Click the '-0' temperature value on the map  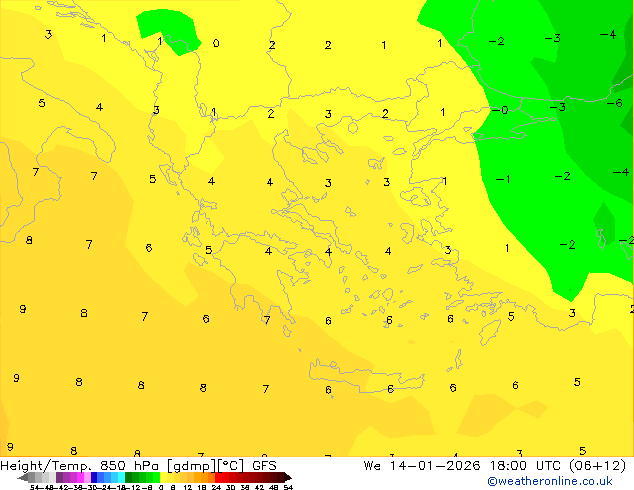(500, 110)
